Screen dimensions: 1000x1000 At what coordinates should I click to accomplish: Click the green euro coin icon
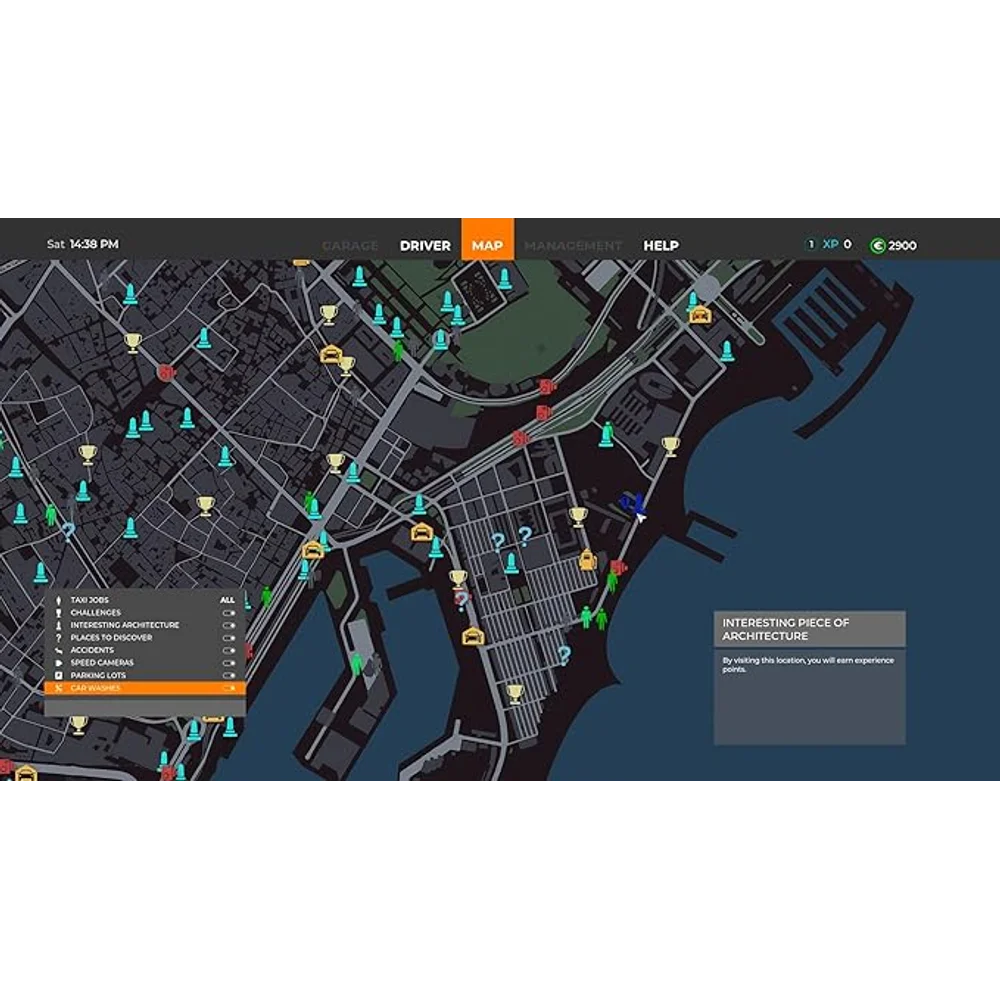(878, 246)
